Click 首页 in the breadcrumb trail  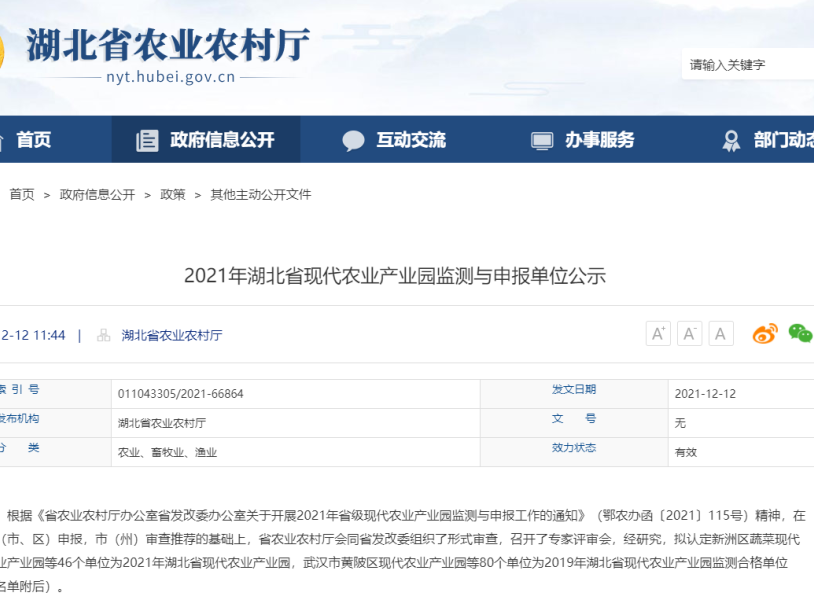point(22,195)
